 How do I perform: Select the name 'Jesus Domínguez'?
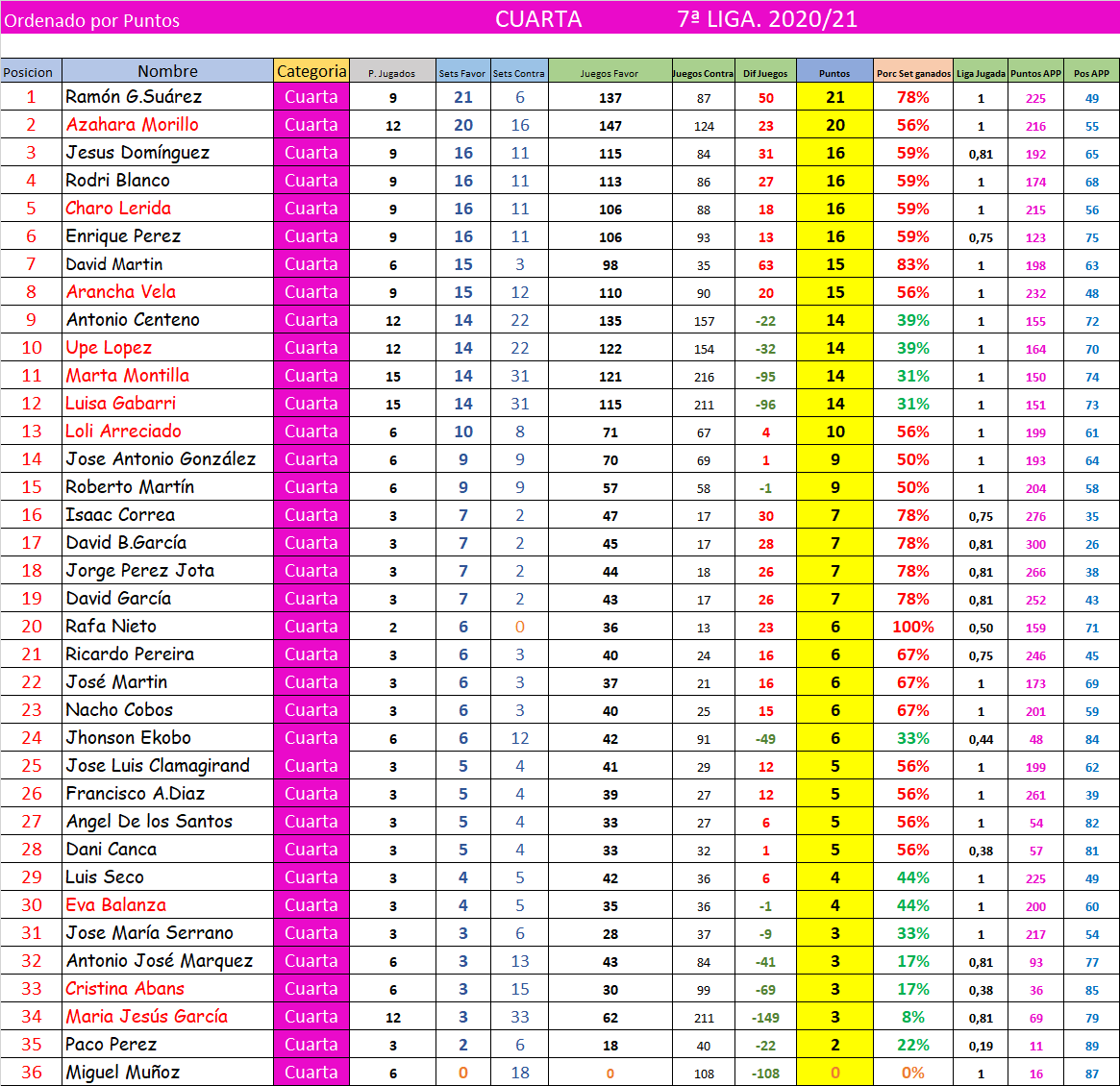click(x=137, y=152)
